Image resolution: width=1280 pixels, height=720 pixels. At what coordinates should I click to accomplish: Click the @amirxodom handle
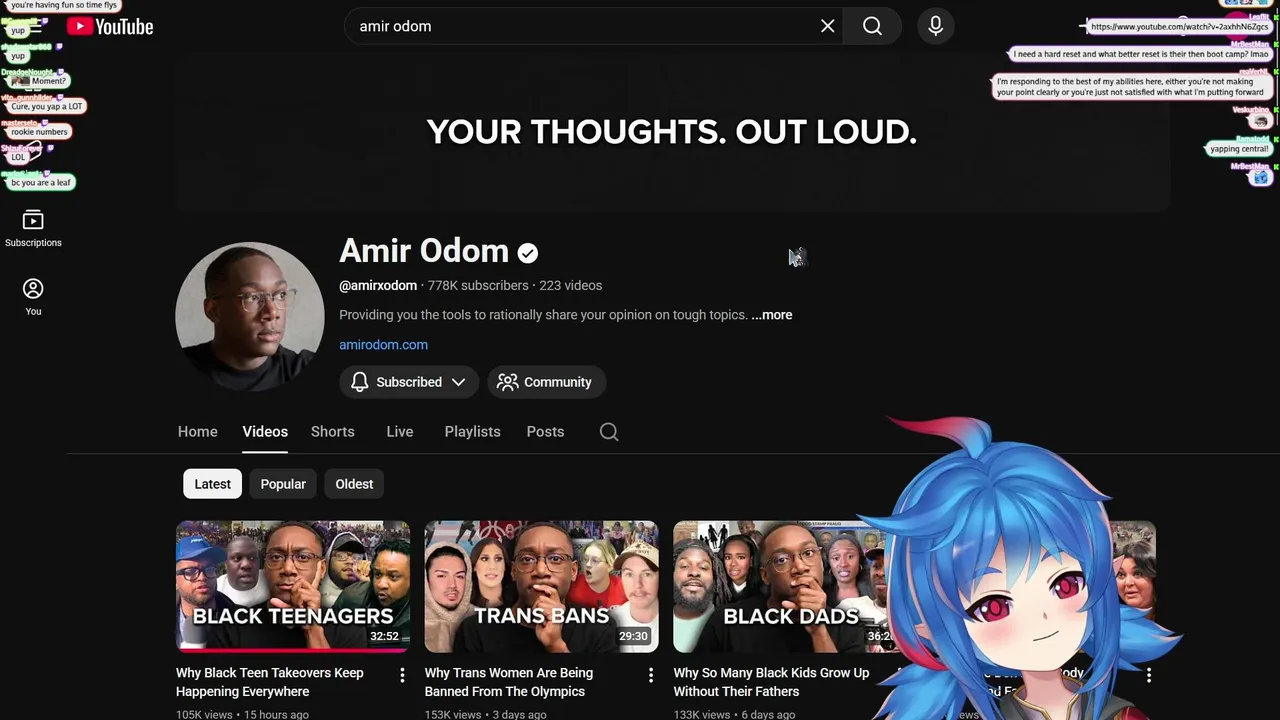378,286
